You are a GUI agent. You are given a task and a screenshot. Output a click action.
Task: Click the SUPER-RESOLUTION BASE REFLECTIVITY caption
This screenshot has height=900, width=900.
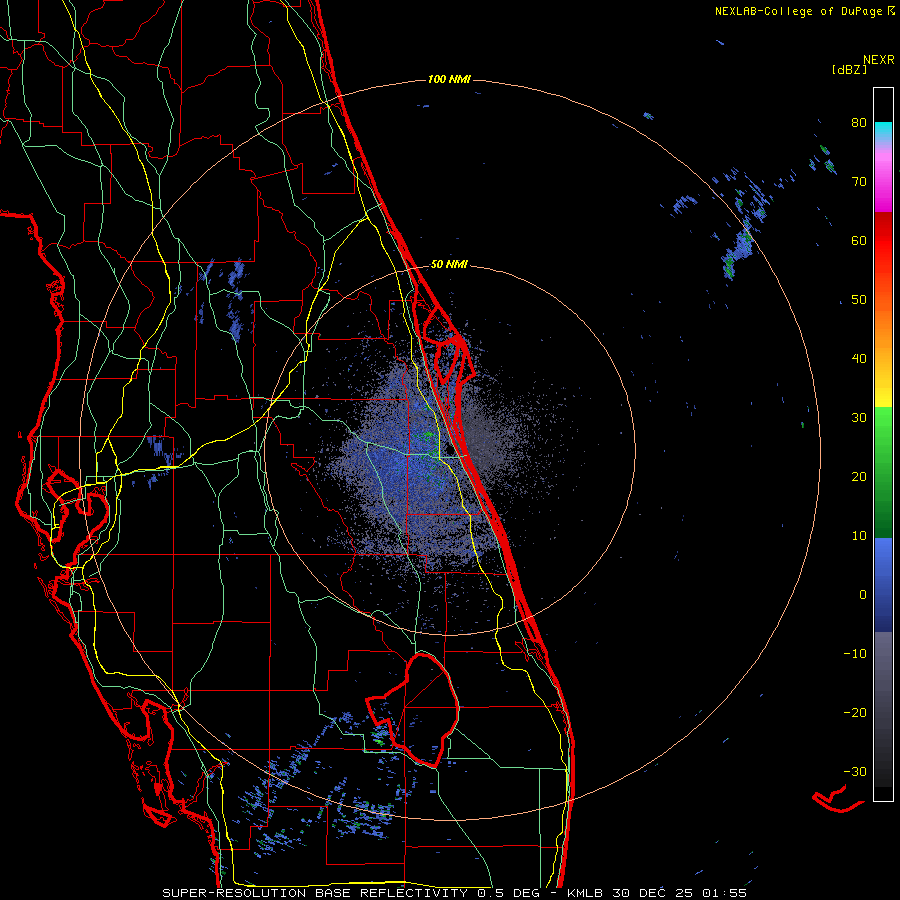317,893
